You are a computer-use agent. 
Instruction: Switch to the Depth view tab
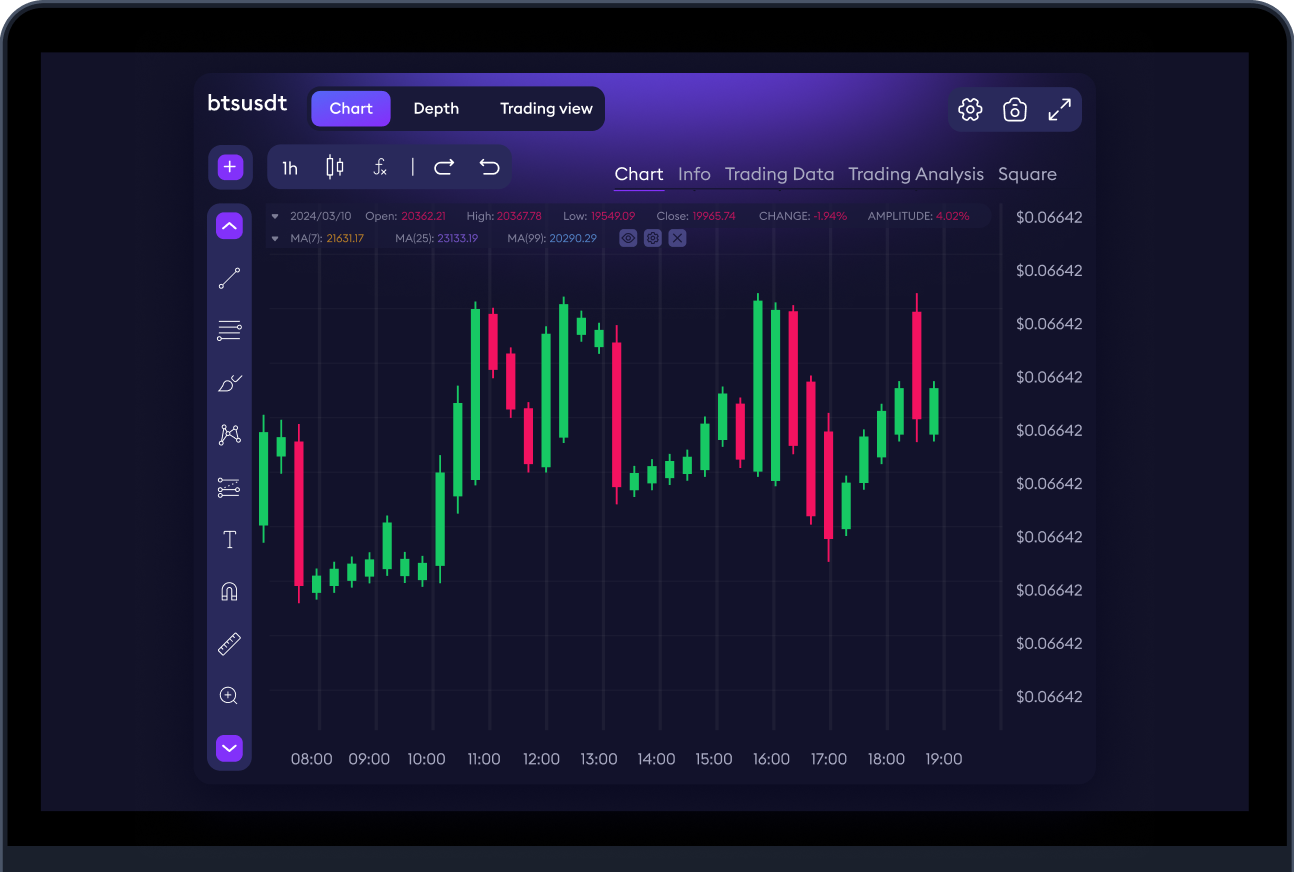click(x=436, y=109)
